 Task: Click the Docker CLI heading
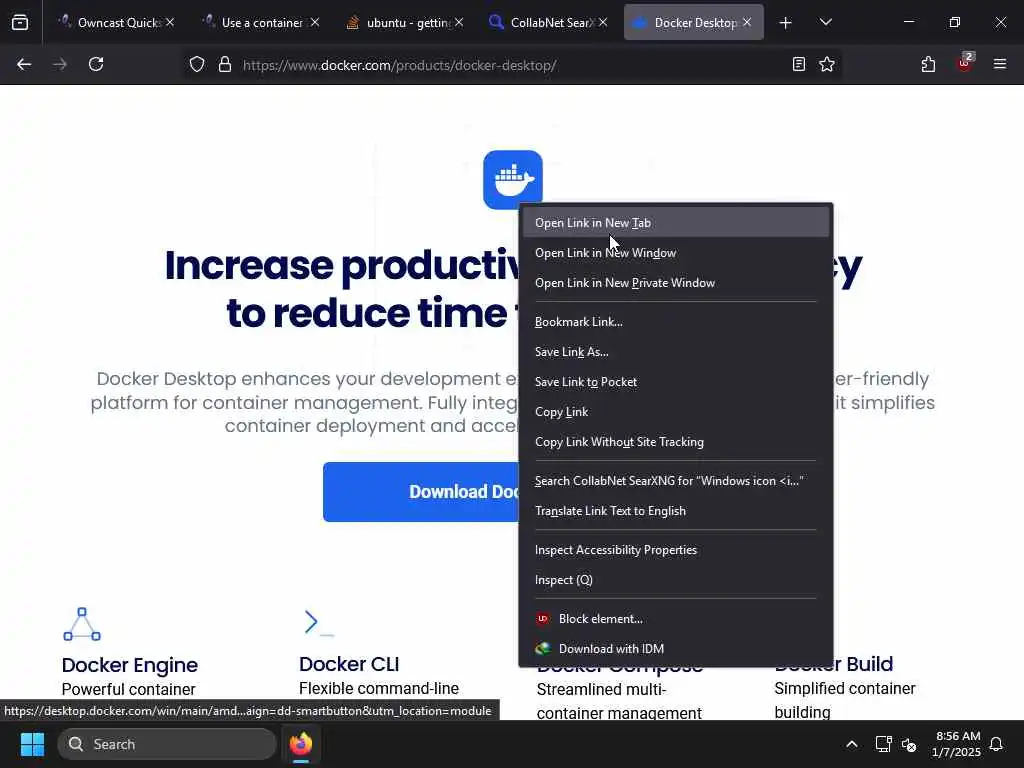[x=349, y=664]
